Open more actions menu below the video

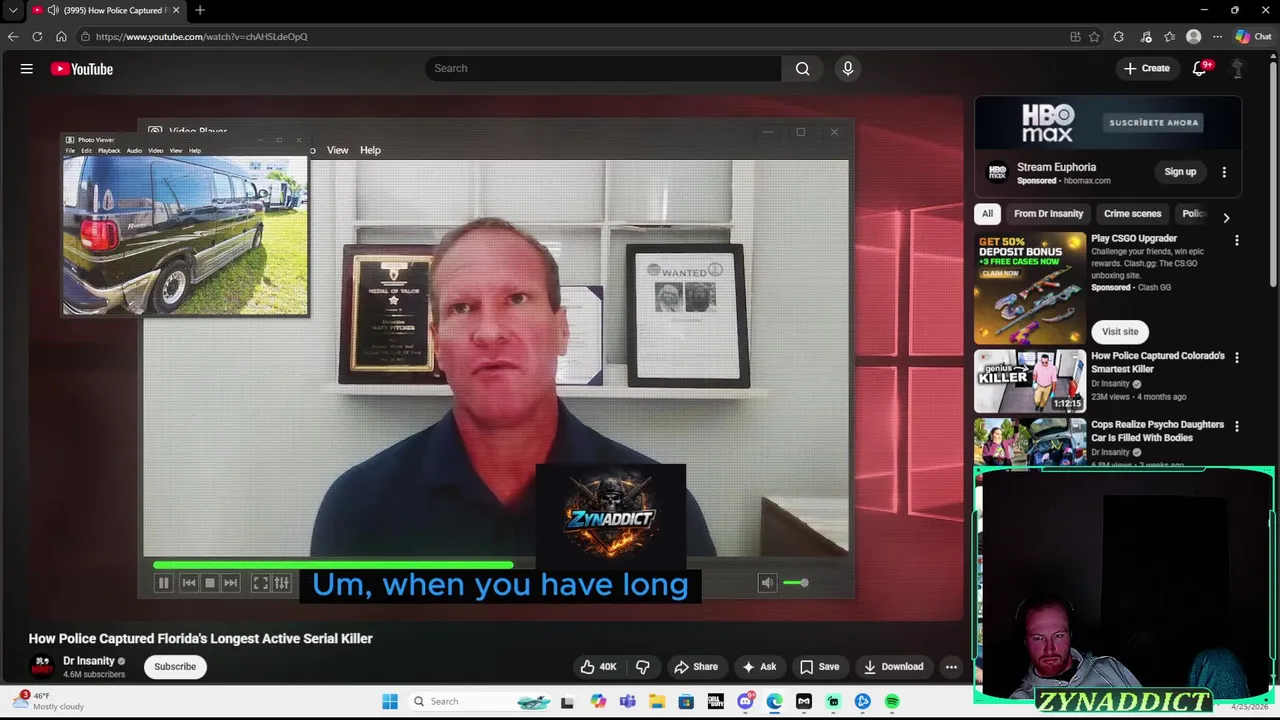951,667
